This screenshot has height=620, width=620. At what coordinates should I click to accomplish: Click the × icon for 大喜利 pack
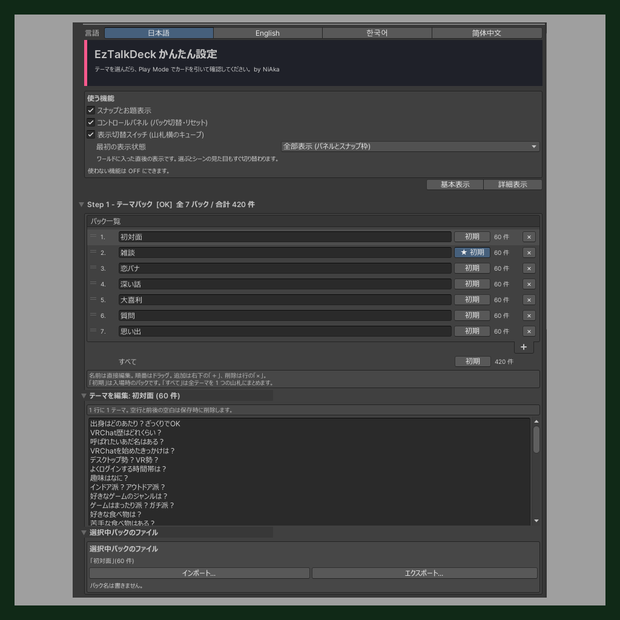pyautogui.click(x=529, y=300)
